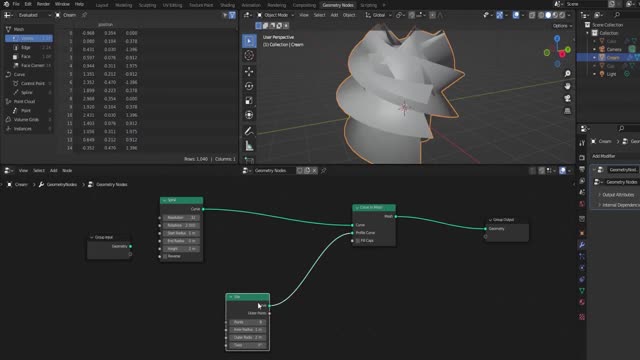
Task: Collapse the Star node
Action: pyautogui.click(x=231, y=297)
